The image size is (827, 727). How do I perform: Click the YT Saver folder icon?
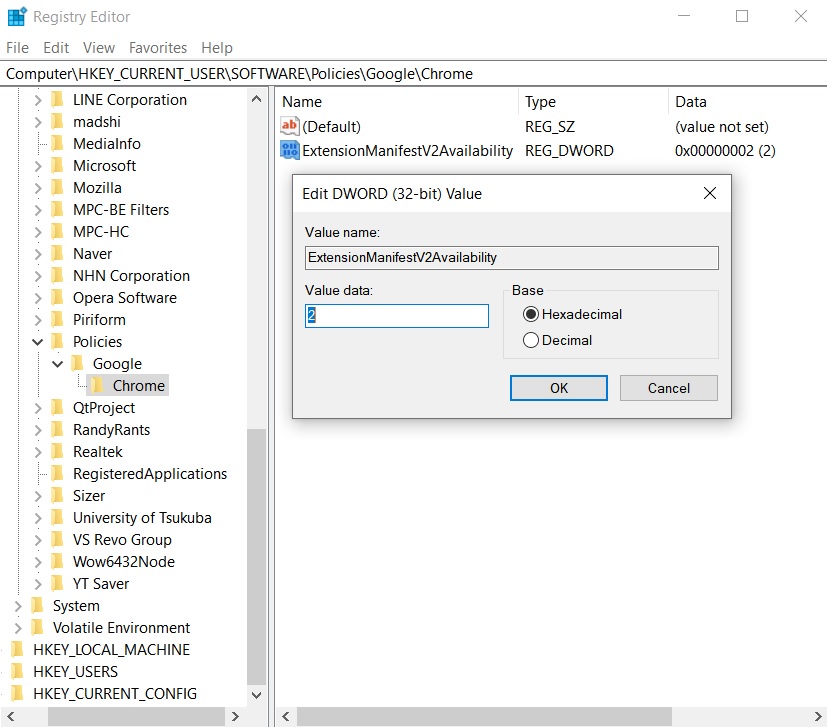[57, 583]
